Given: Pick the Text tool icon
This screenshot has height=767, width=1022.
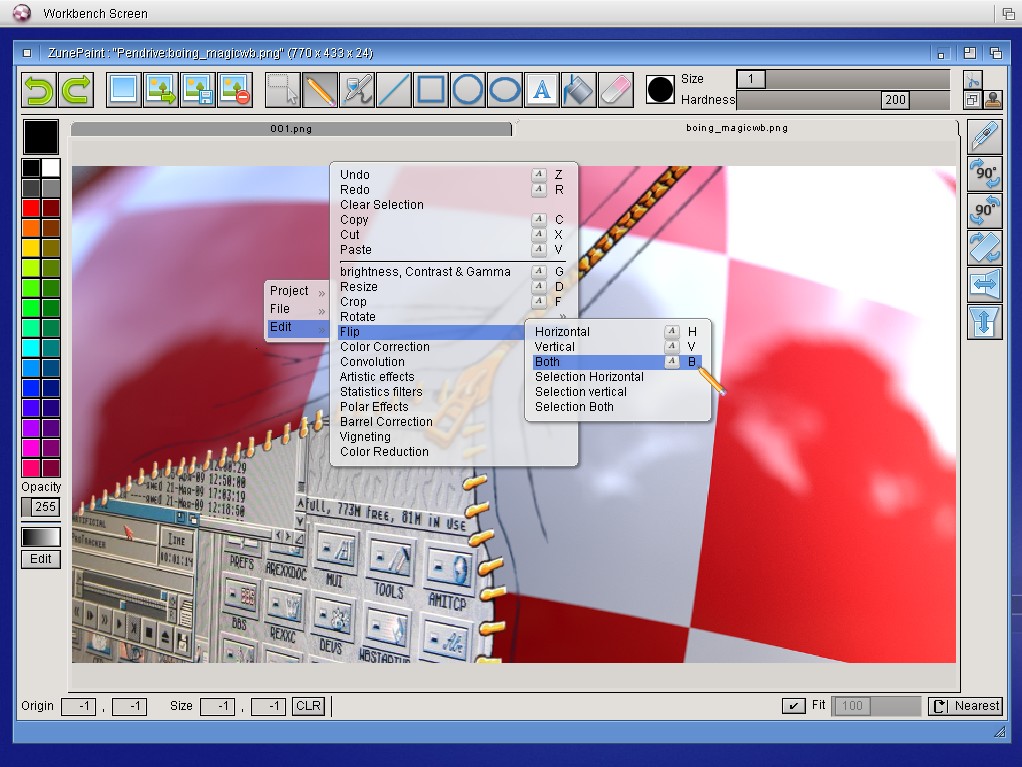Looking at the screenshot, I should pyautogui.click(x=541, y=90).
